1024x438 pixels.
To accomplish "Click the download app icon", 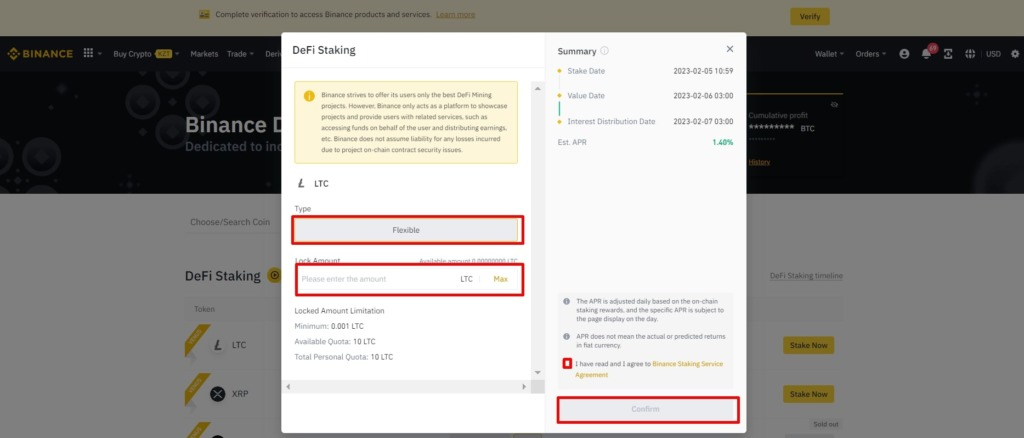I will coord(948,54).
